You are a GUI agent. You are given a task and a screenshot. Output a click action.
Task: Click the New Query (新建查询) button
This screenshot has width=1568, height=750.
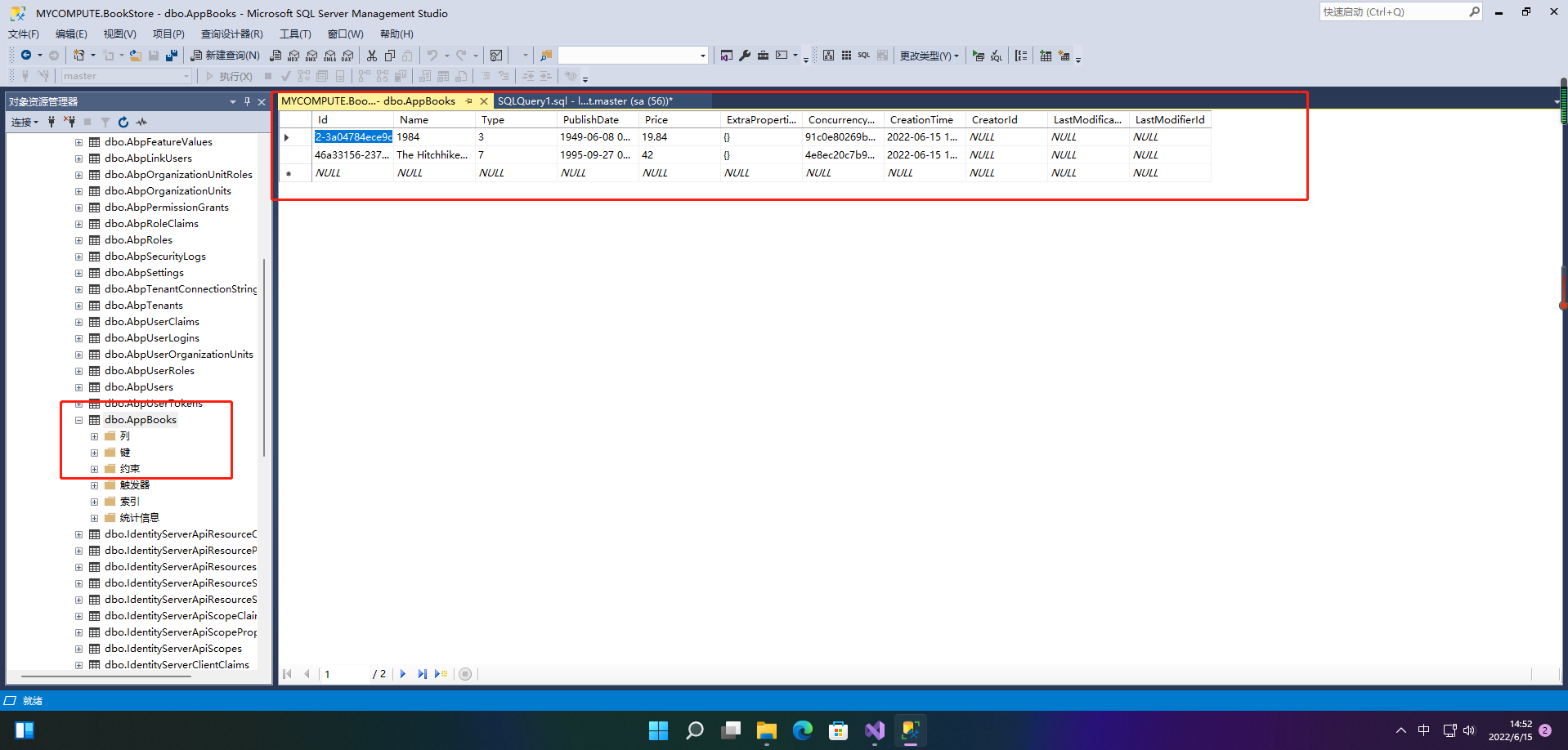(x=225, y=56)
